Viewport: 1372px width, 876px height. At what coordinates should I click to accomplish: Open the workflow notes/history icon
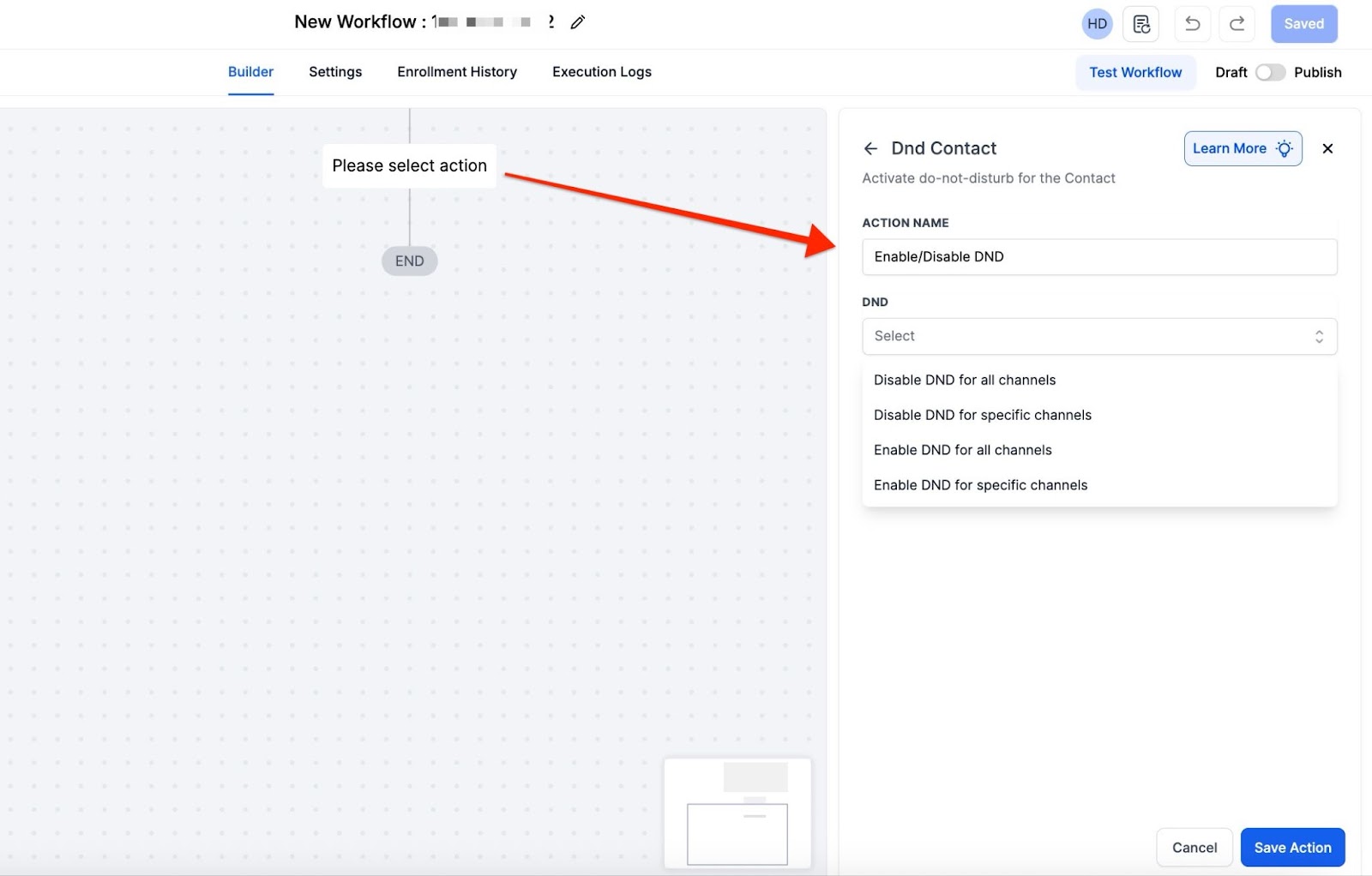tap(1140, 24)
